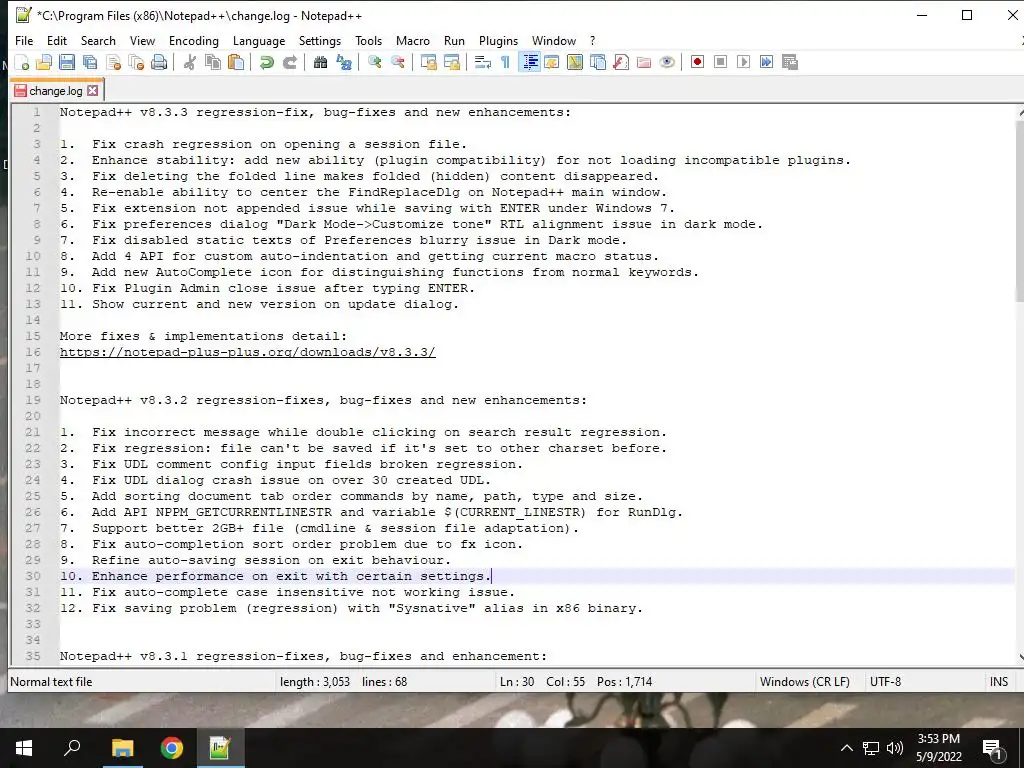Viewport: 1024px width, 768px height.
Task: Open Find with the binoculars icon
Action: pyautogui.click(x=320, y=62)
